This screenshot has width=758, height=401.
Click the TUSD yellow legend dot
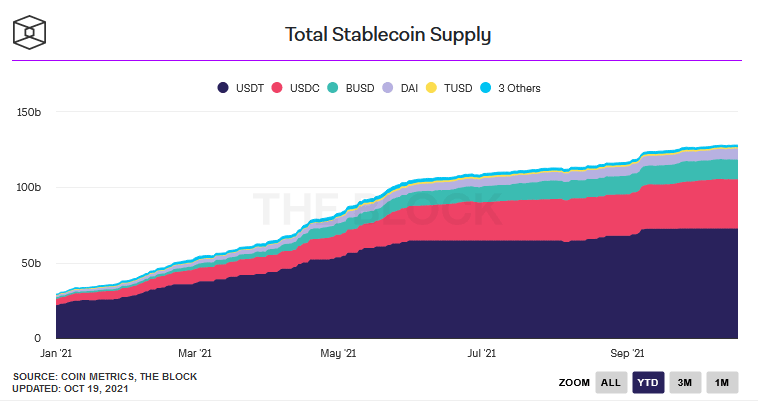click(x=432, y=88)
